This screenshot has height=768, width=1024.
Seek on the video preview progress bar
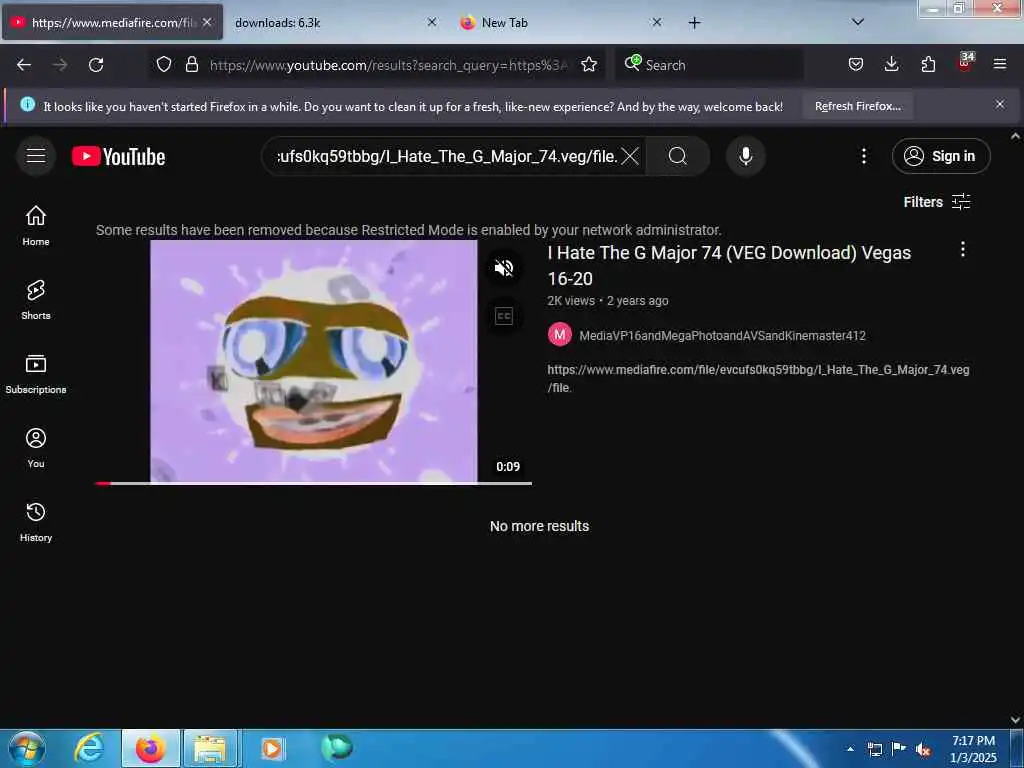313,483
